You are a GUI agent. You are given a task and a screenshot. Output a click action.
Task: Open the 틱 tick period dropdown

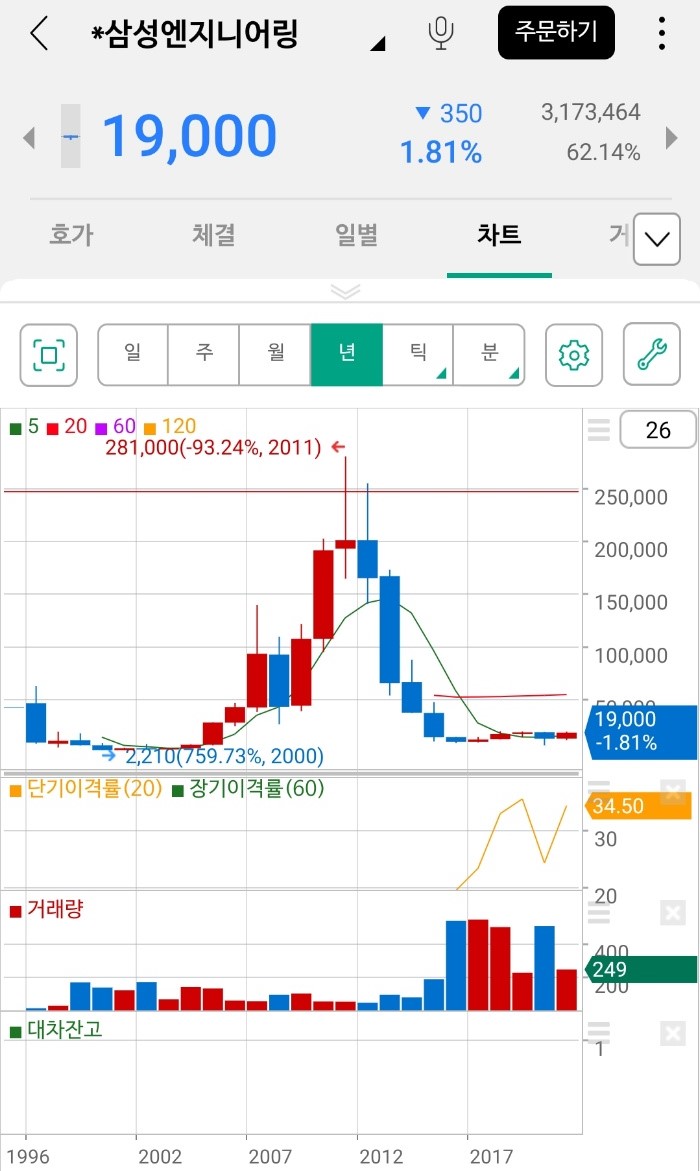(x=418, y=355)
